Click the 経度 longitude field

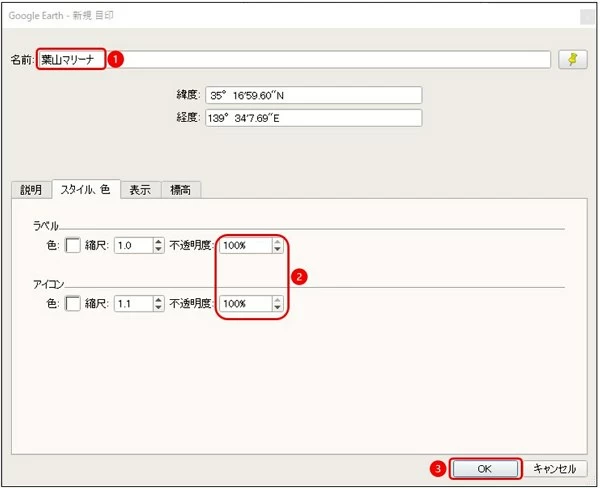(x=313, y=118)
